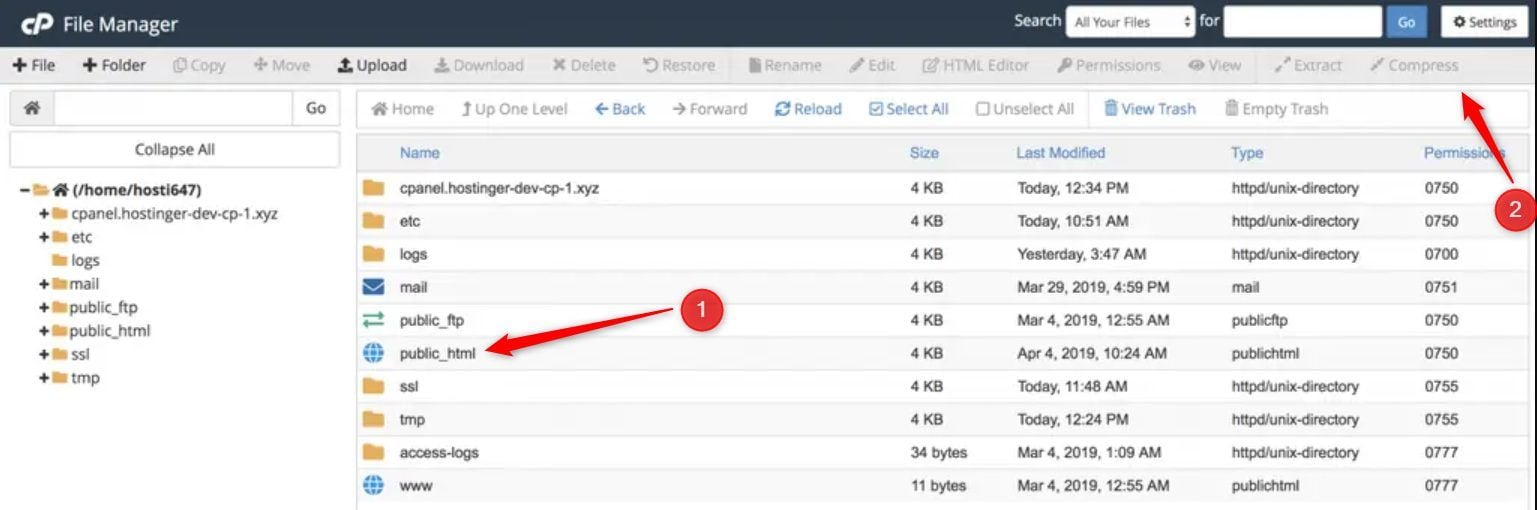The width and height of the screenshot is (1537, 510).
Task: Sort by the Type column header
Action: [1247, 153]
